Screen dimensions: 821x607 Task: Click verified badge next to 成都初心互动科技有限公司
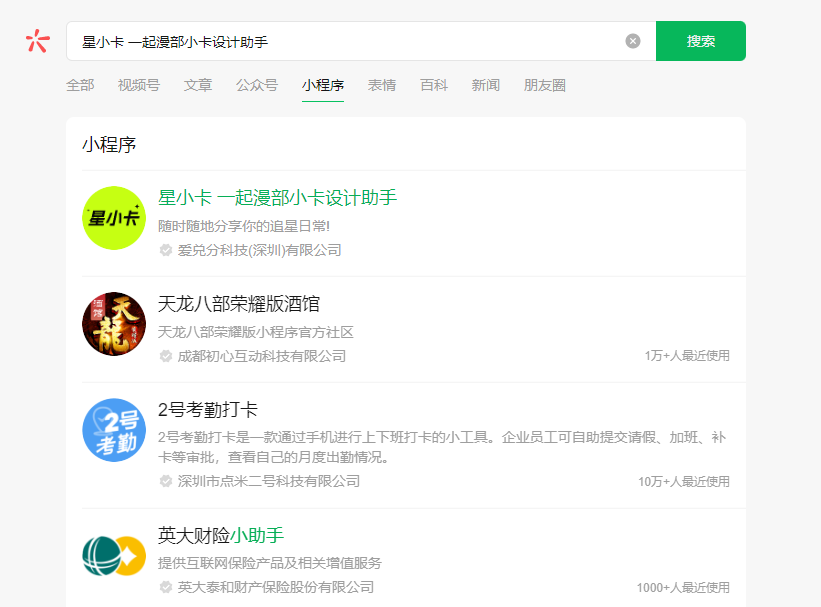(165, 356)
